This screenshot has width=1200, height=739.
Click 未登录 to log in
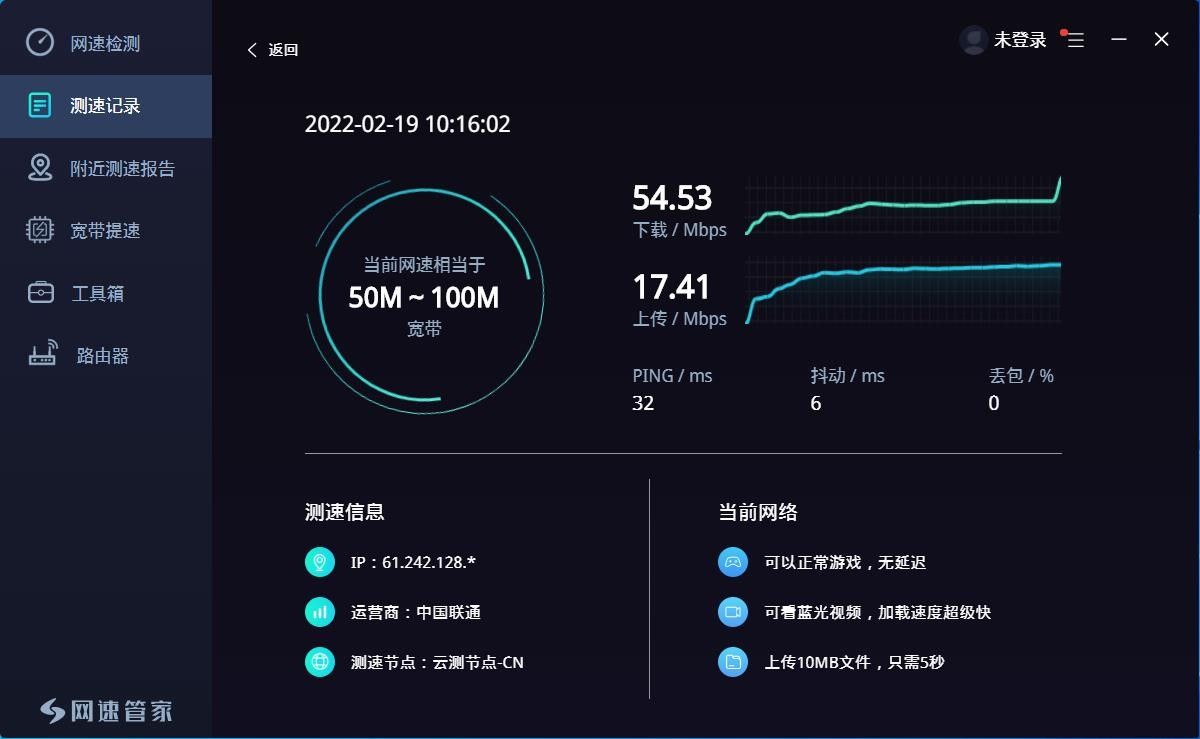click(x=1020, y=40)
